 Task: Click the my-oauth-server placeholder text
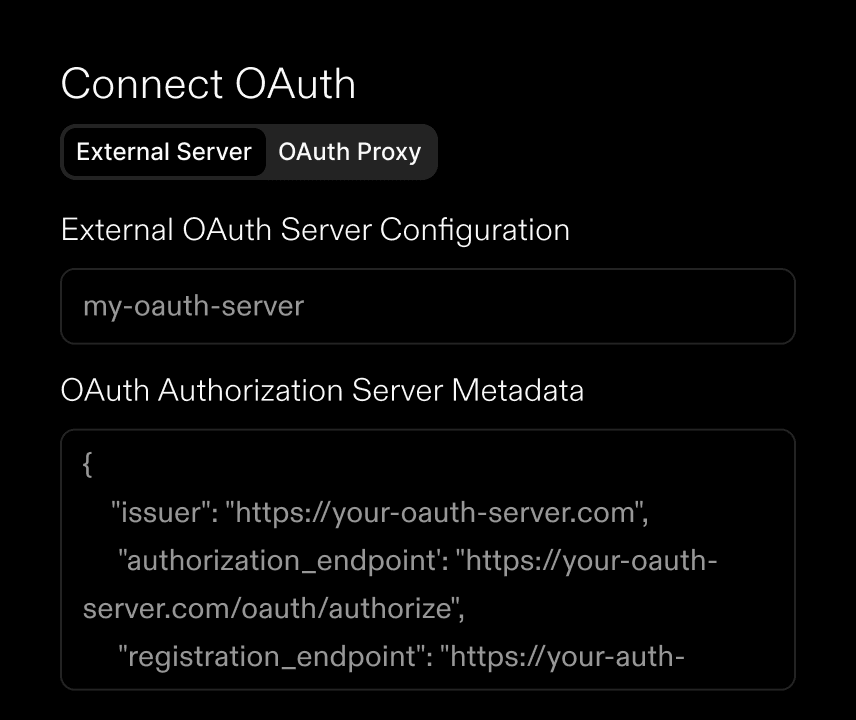pyautogui.click(x=192, y=307)
